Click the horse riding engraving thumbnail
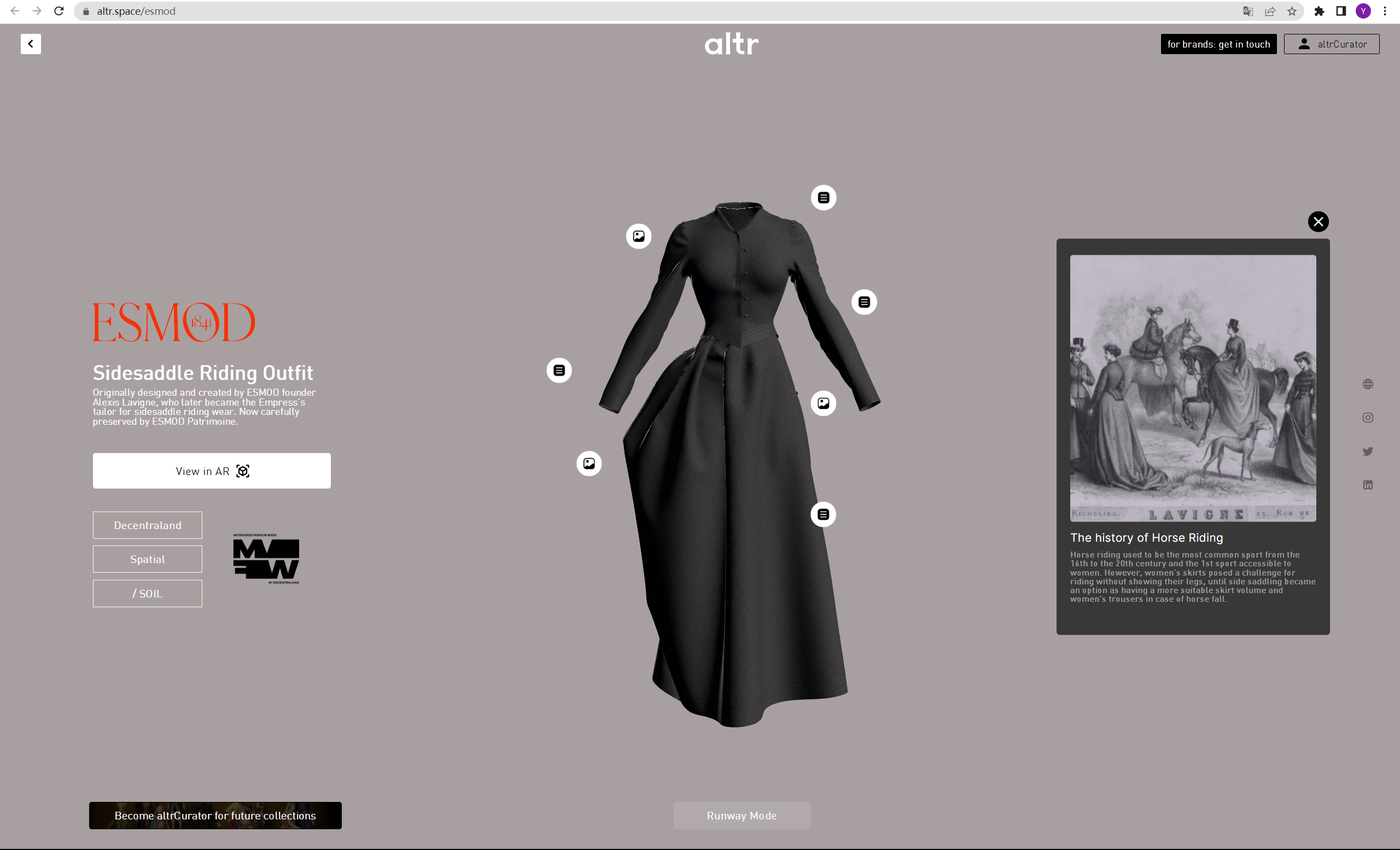The height and width of the screenshot is (850, 1400). click(1193, 388)
